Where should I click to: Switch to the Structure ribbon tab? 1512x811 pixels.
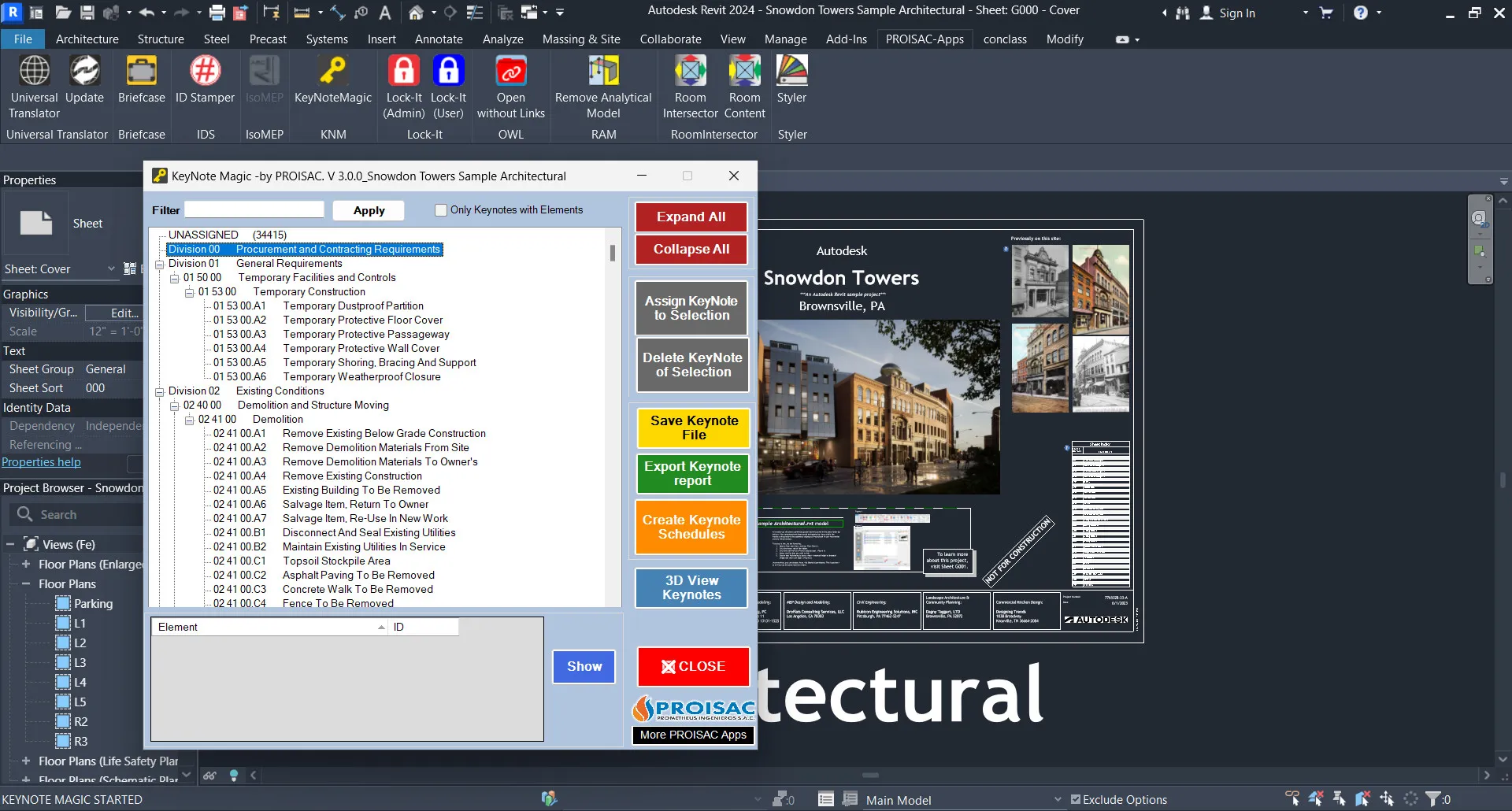[161, 39]
